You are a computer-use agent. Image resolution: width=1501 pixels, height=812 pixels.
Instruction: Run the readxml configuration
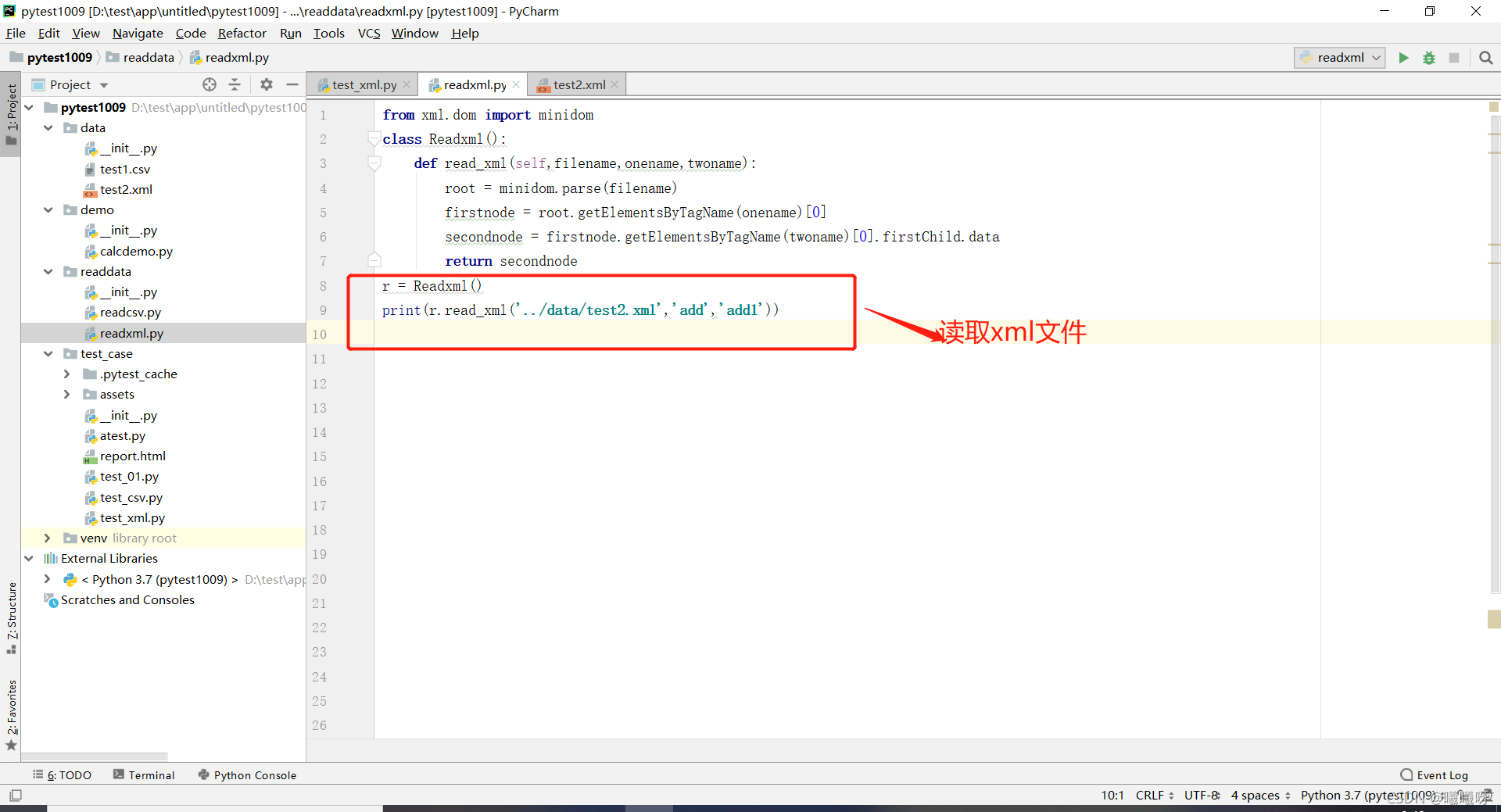[x=1403, y=58]
